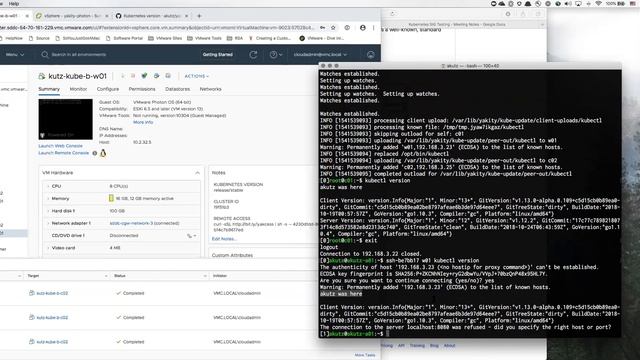Expand the Video card row

[48, 248]
